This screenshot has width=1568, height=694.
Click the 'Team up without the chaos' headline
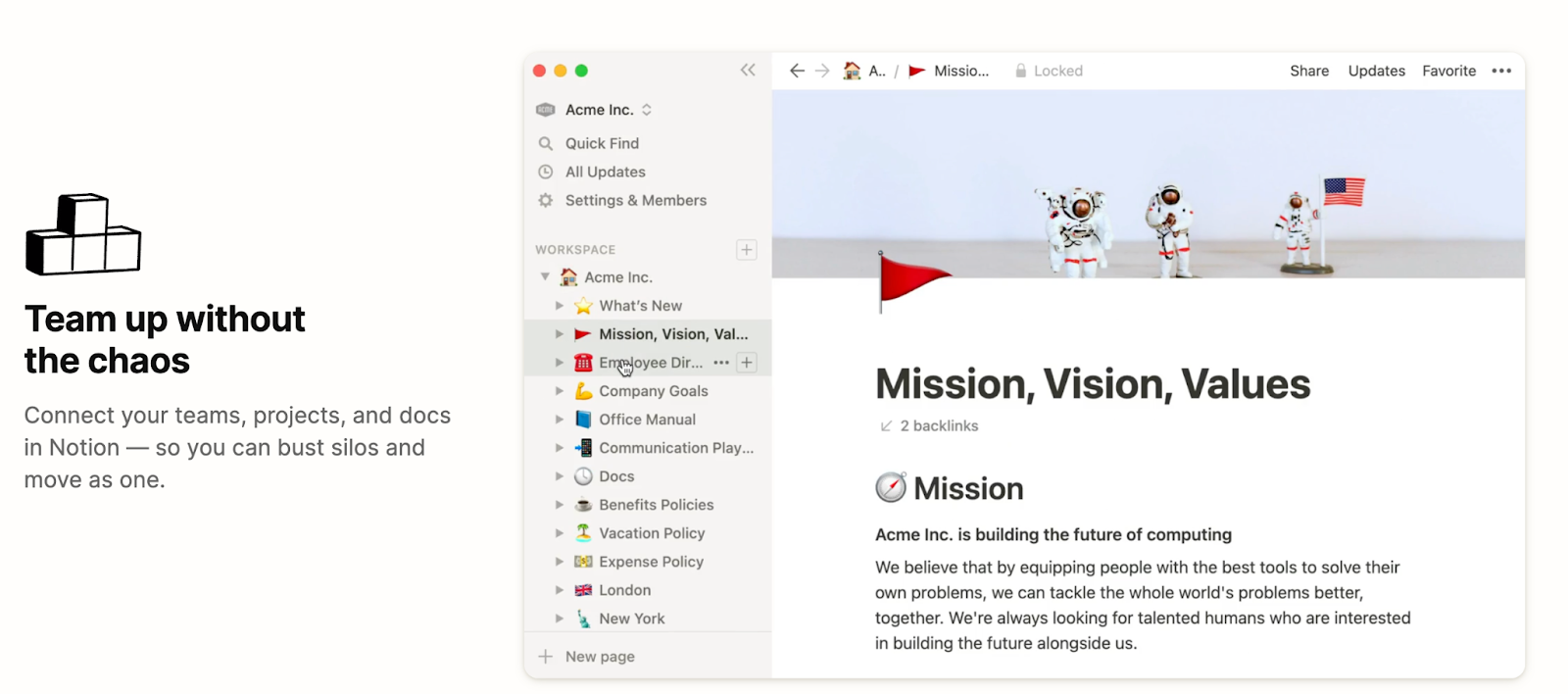coord(165,339)
